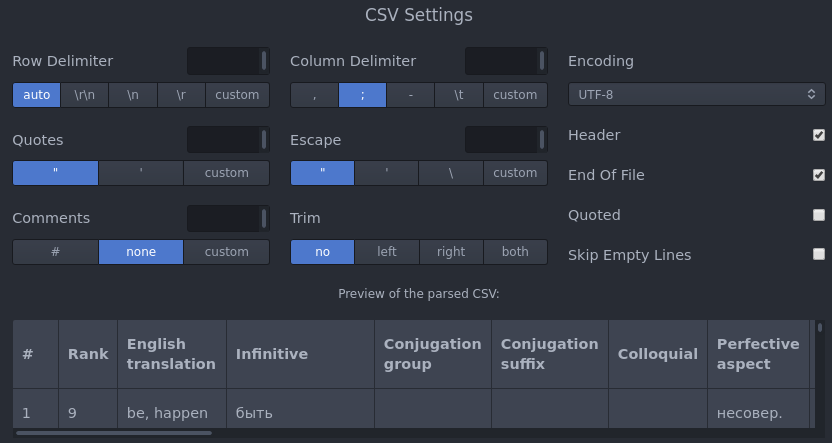Choose \r\n as row delimiter
832x443 pixels.
pos(85,95)
